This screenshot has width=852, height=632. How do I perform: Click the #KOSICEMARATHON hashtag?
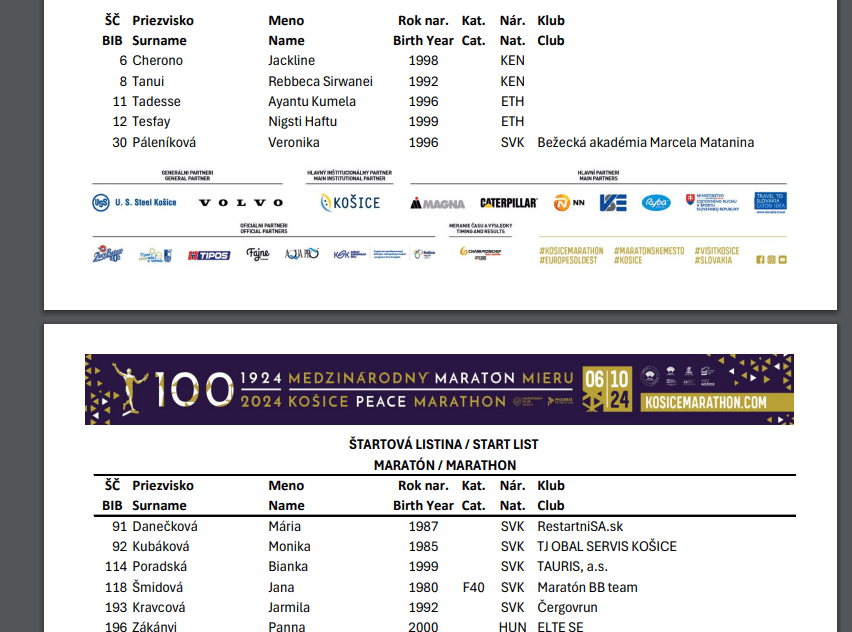(571, 250)
